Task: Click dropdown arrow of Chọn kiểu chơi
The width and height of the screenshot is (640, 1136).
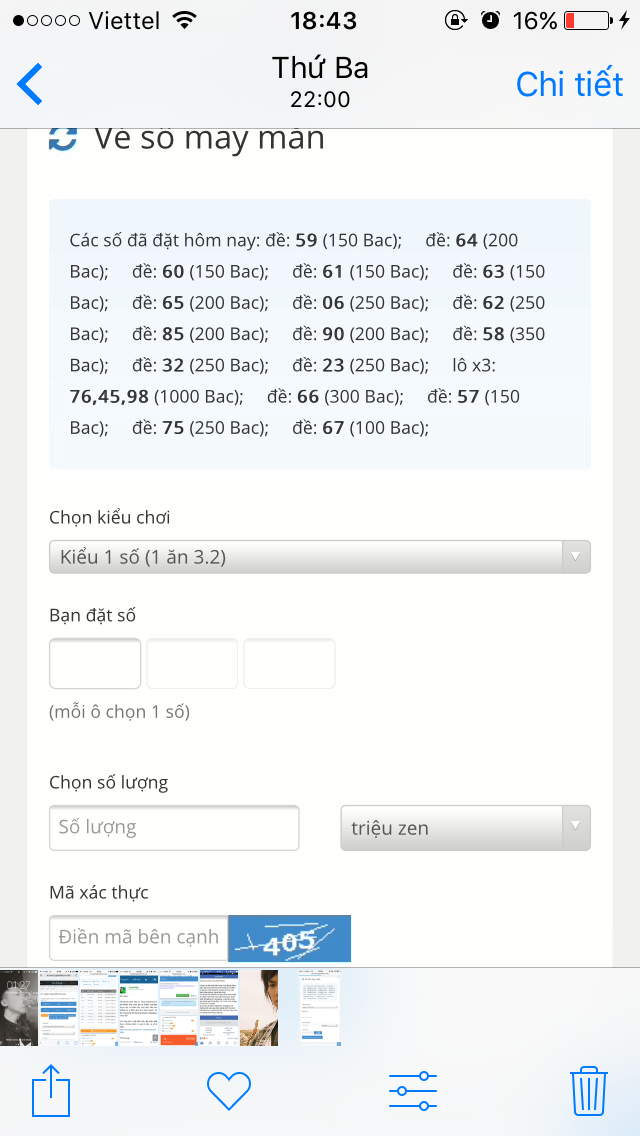Action: pyautogui.click(x=575, y=556)
